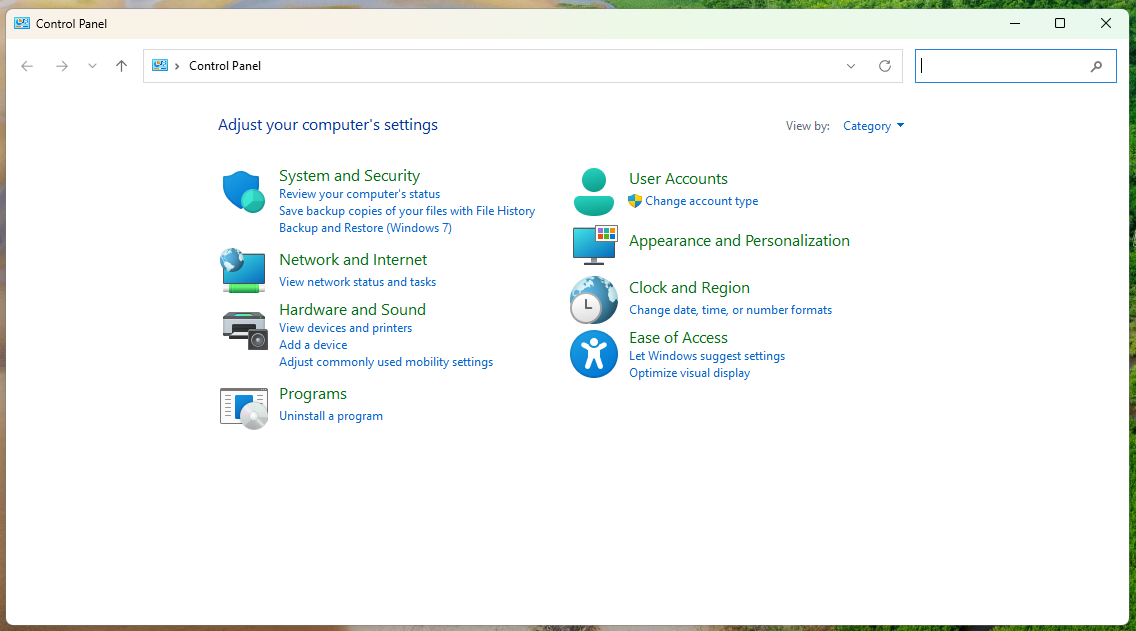Click the back arrow navigation button
This screenshot has width=1136, height=631.
click(28, 66)
